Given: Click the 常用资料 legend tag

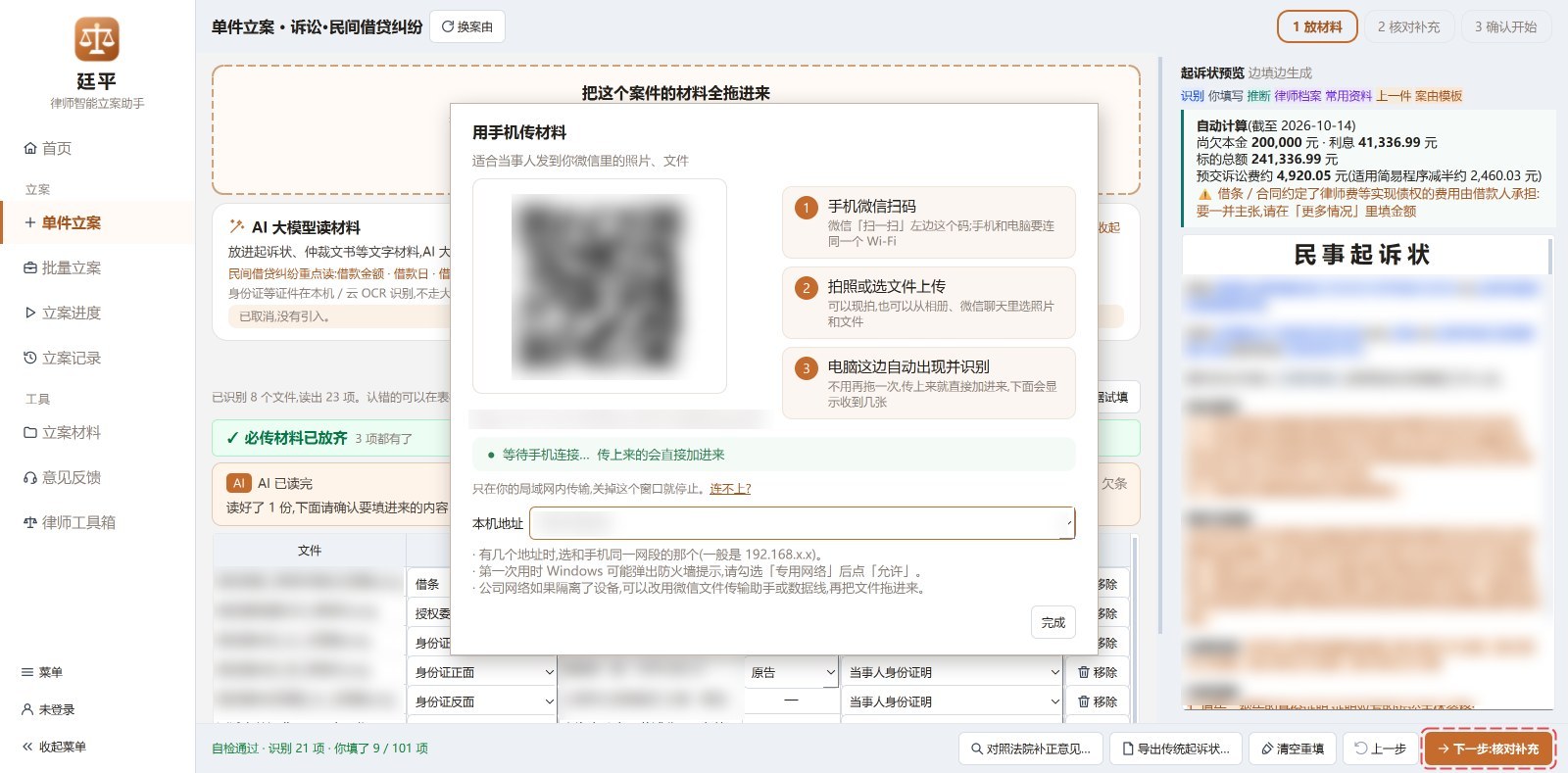Looking at the screenshot, I should 1348,96.
